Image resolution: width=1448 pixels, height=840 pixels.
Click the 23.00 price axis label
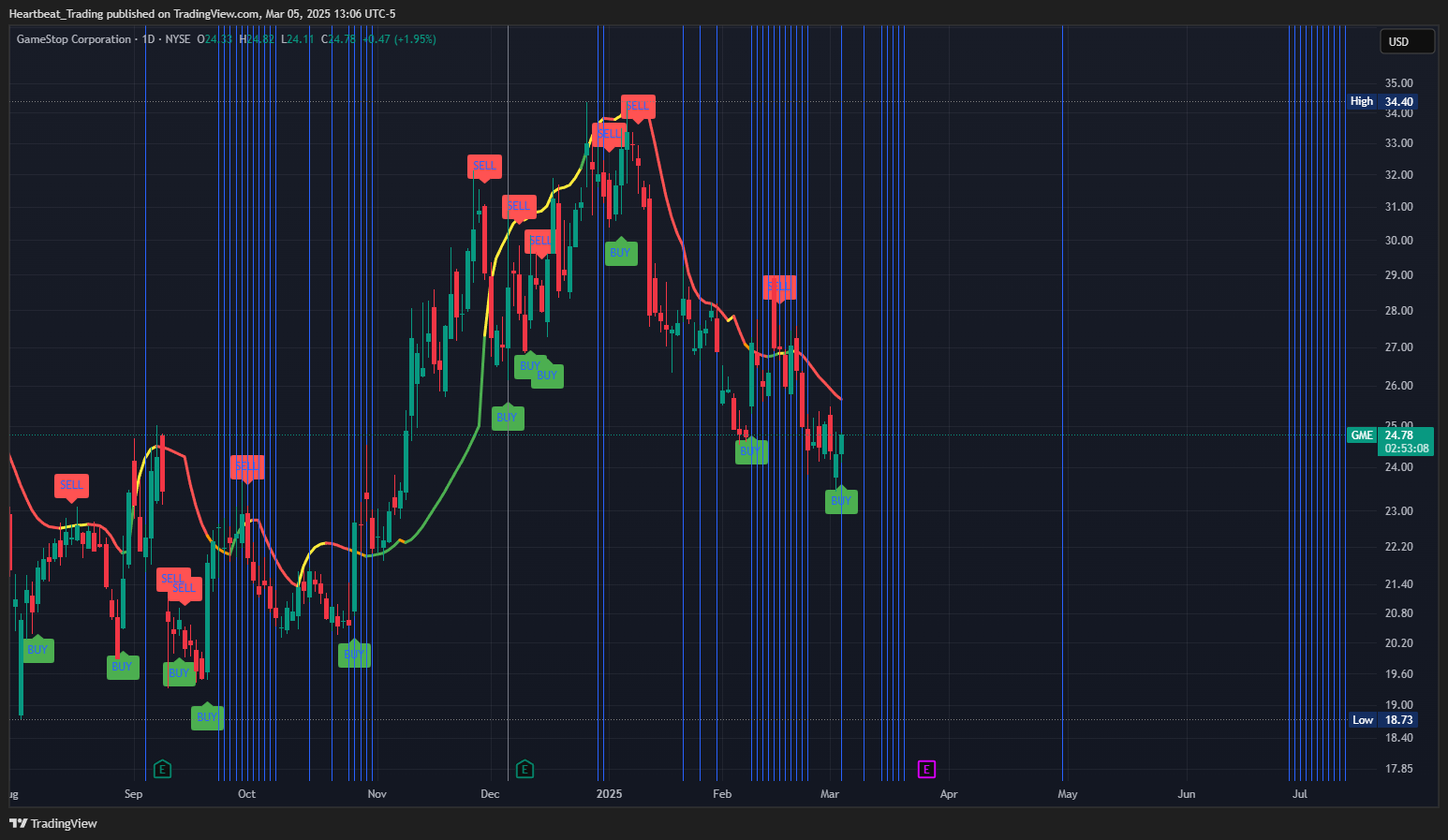(1399, 511)
